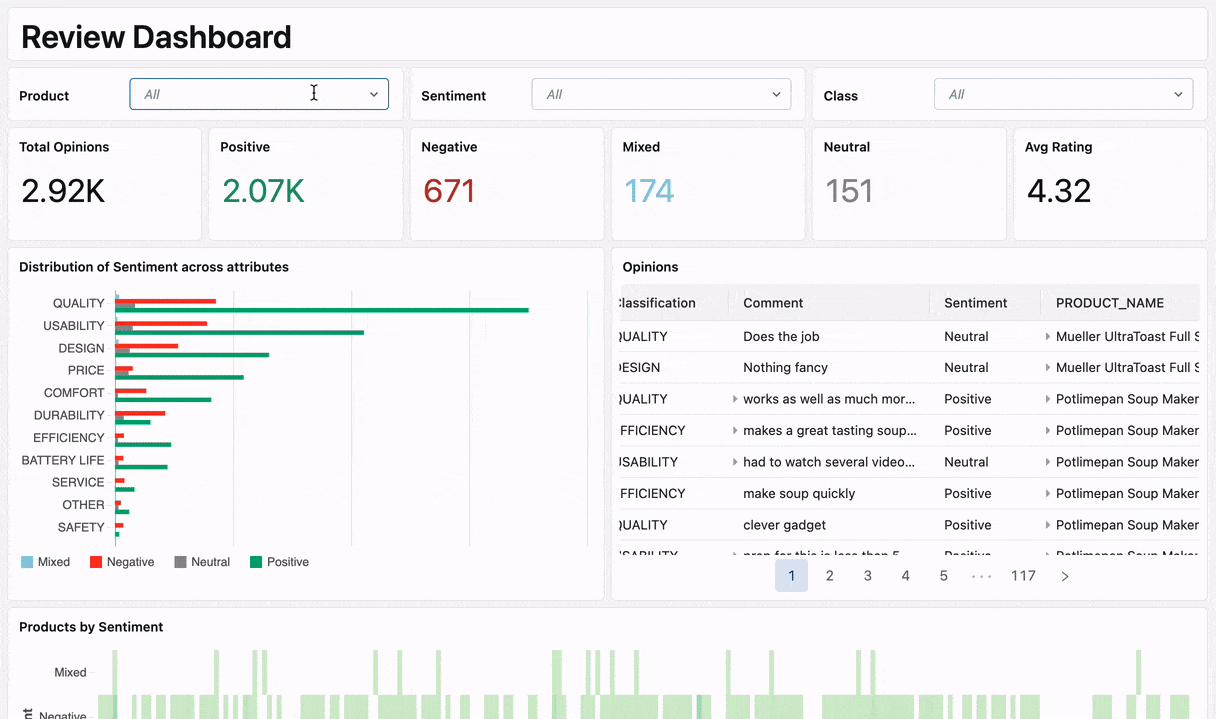The height and width of the screenshot is (719, 1216).
Task: Jump to last page 117
Action: pos(1023,576)
